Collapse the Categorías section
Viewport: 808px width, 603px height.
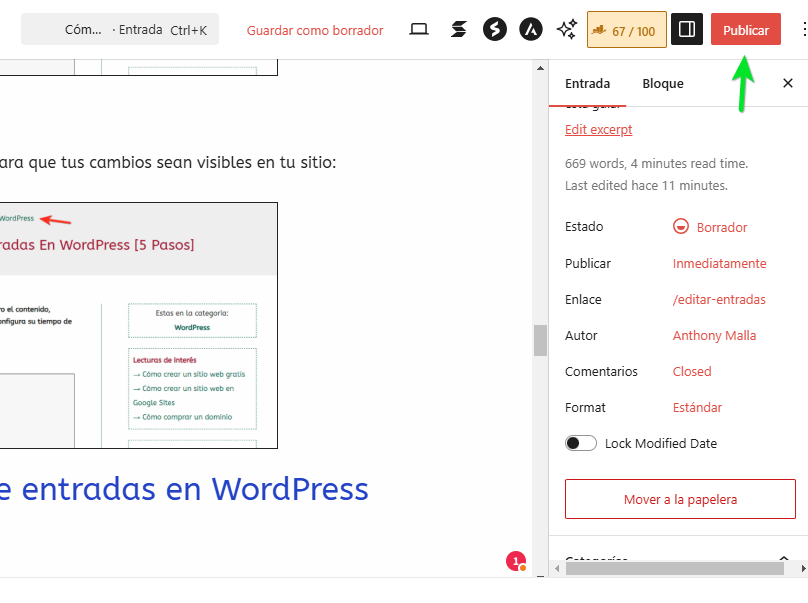(x=784, y=558)
